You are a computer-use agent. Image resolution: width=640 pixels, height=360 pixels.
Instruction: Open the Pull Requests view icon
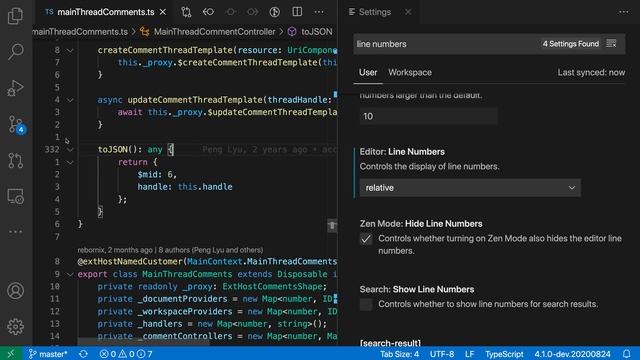16,160
